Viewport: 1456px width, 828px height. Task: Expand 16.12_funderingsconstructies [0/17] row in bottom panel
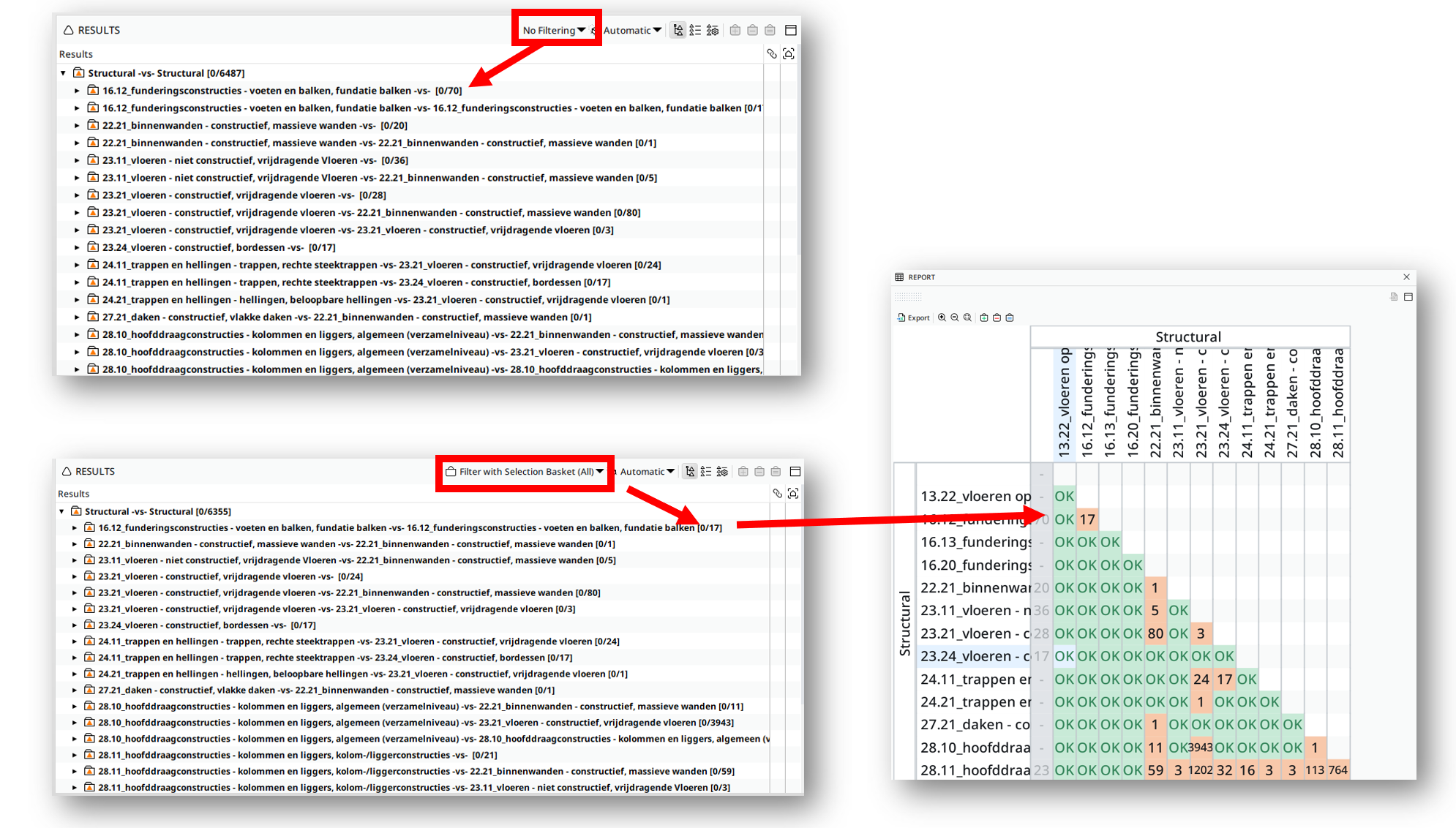coord(75,527)
